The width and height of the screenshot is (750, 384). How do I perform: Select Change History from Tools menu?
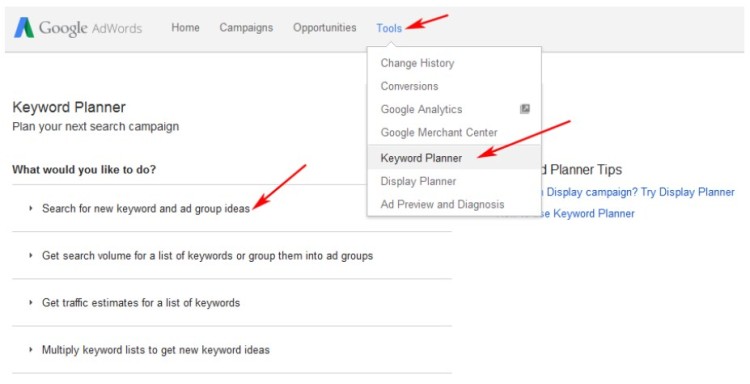pos(417,63)
